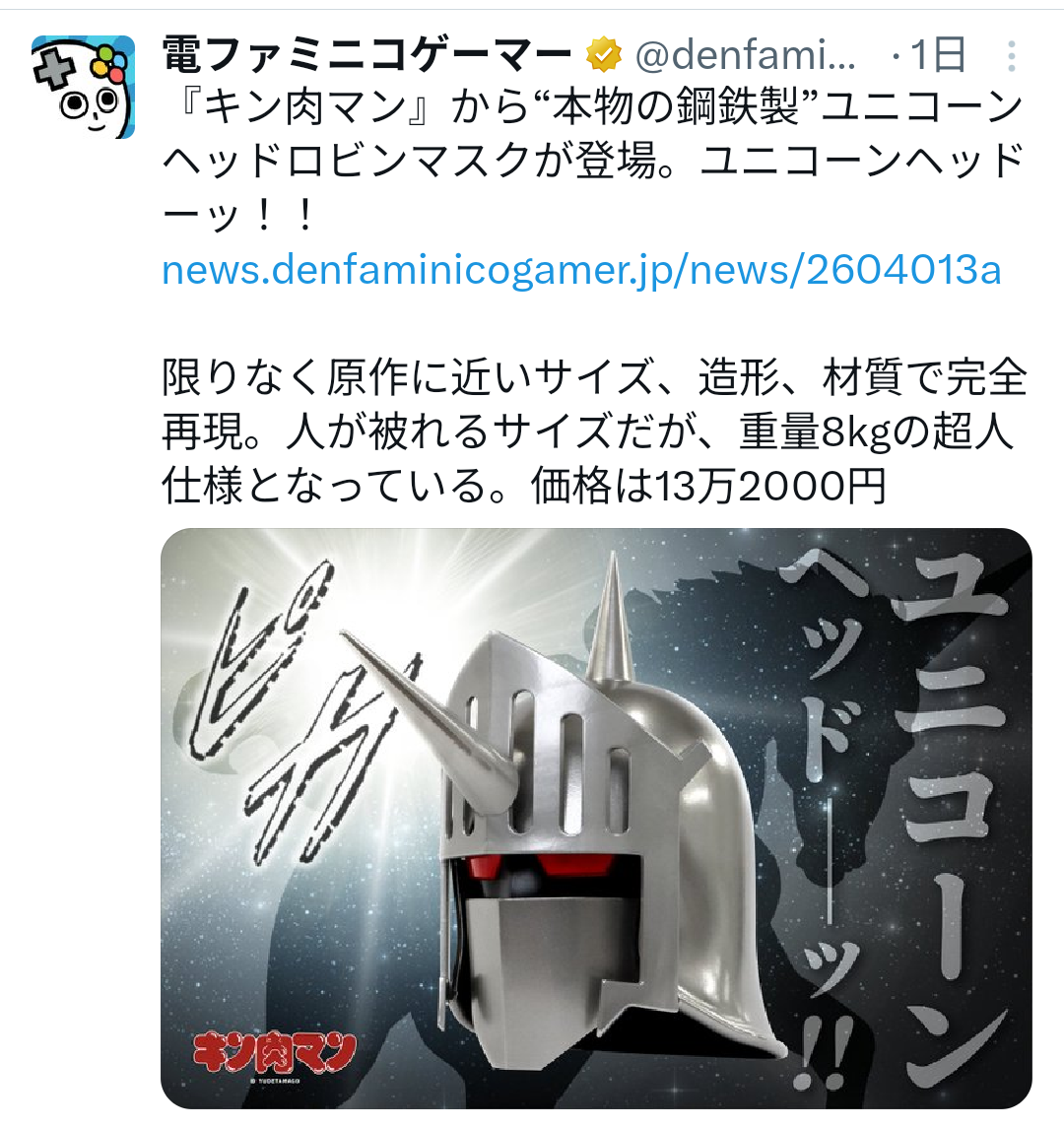The width and height of the screenshot is (1064, 1127).
Task: Click the tweet headline about ユニコーンヘッドロビンマスク
Action: coord(593,161)
